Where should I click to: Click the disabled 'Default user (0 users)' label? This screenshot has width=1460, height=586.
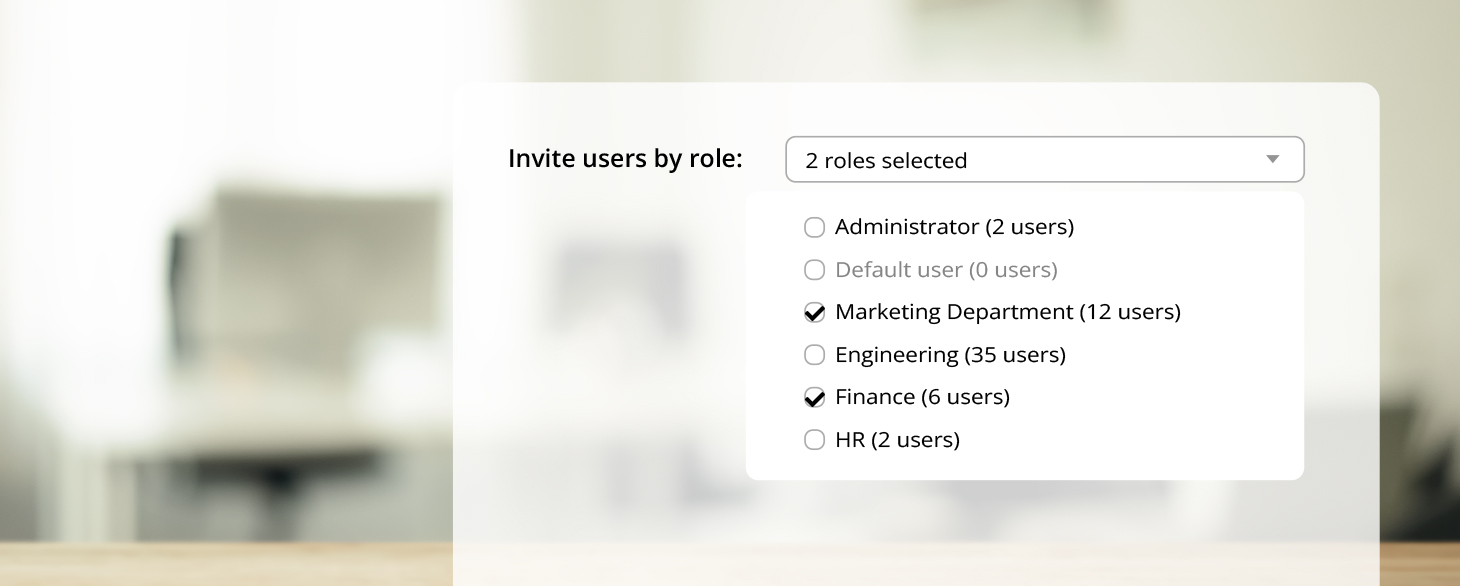tap(946, 270)
